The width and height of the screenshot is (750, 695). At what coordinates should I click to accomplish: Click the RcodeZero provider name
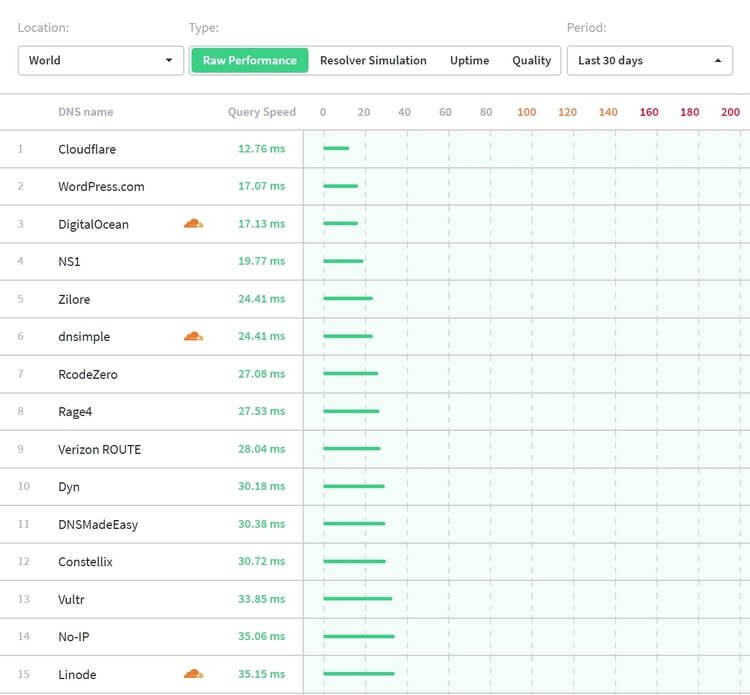tap(88, 375)
